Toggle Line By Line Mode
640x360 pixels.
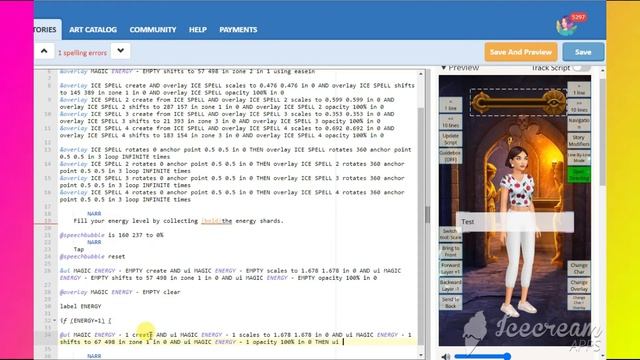coord(579,158)
